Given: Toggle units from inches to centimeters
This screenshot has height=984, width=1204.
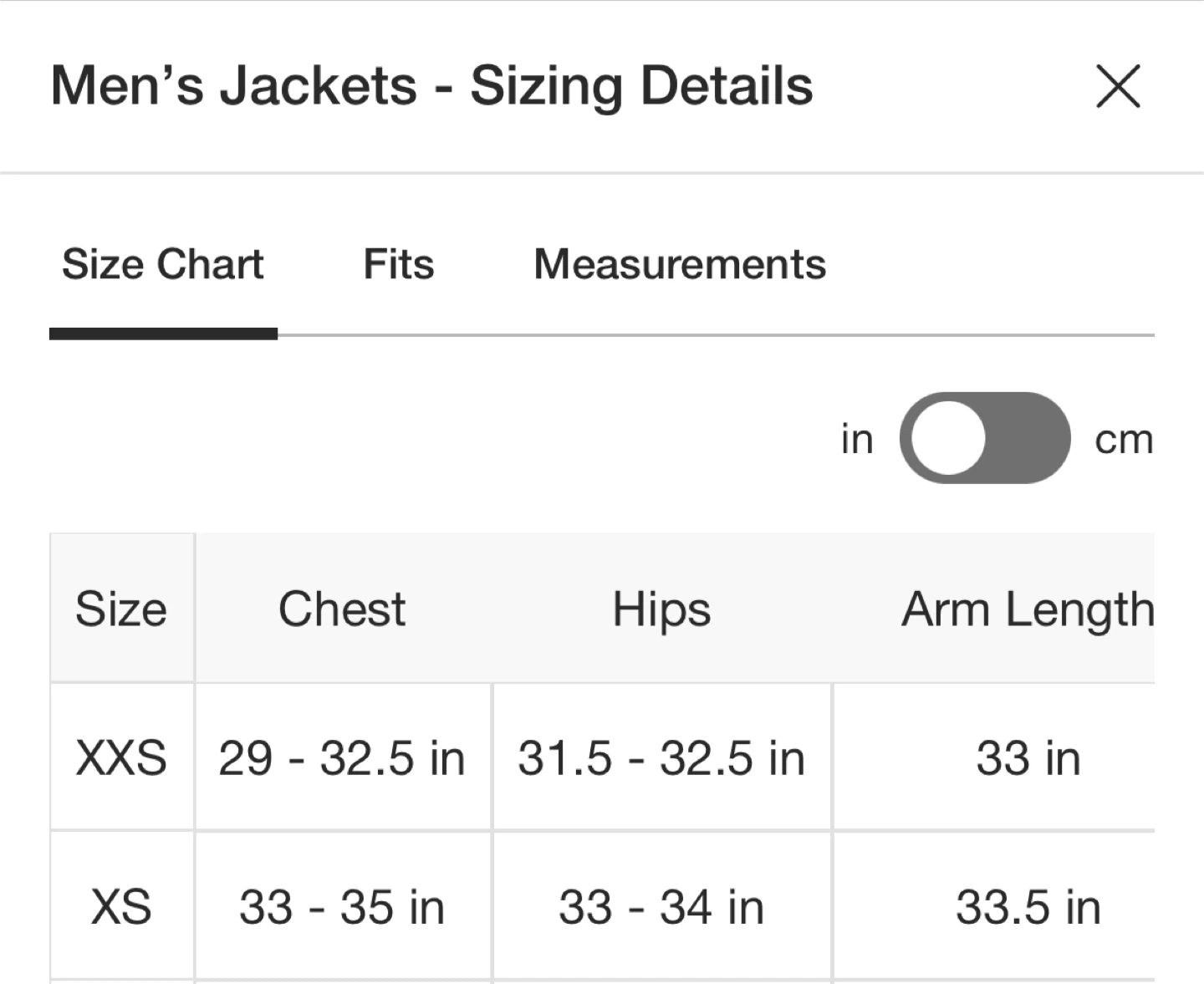Looking at the screenshot, I should click(x=984, y=438).
